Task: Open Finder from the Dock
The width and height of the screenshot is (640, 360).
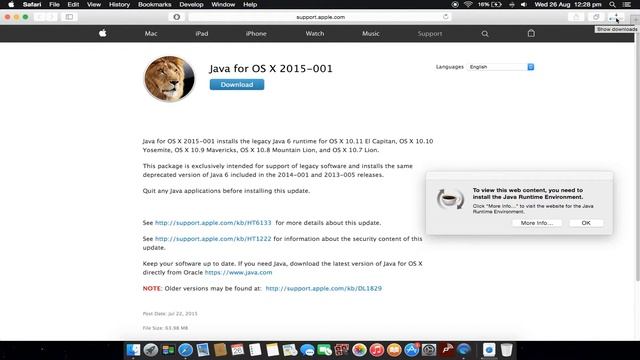Action: coord(133,350)
